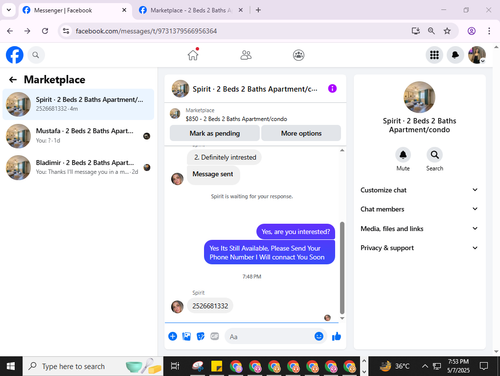
Task: Open a new browser tab
Action: 258,10
